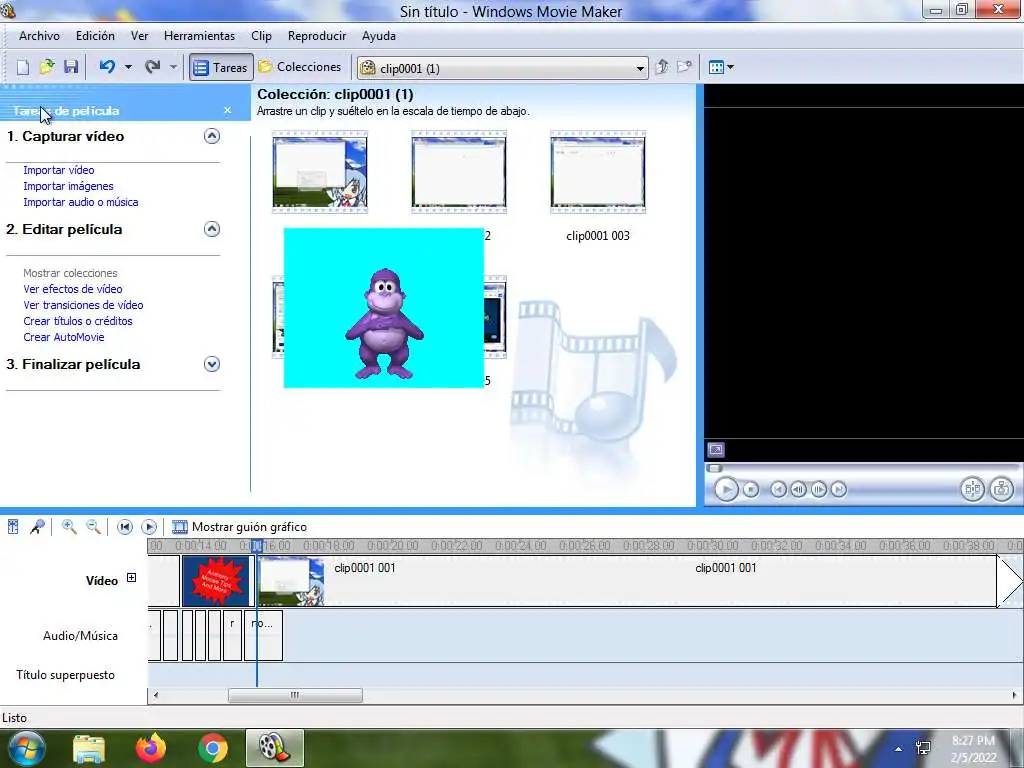Click the Redo arrow icon
The height and width of the screenshot is (768, 1024).
click(153, 67)
